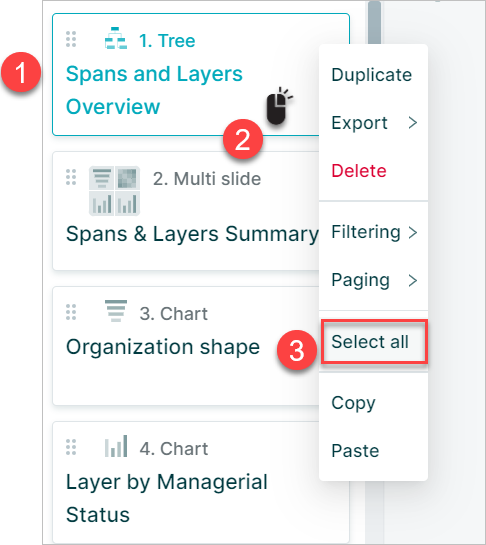Viewport: 486px width, 545px height.
Task: Click the drag handle of slide 3 Chart
Action: [71, 312]
